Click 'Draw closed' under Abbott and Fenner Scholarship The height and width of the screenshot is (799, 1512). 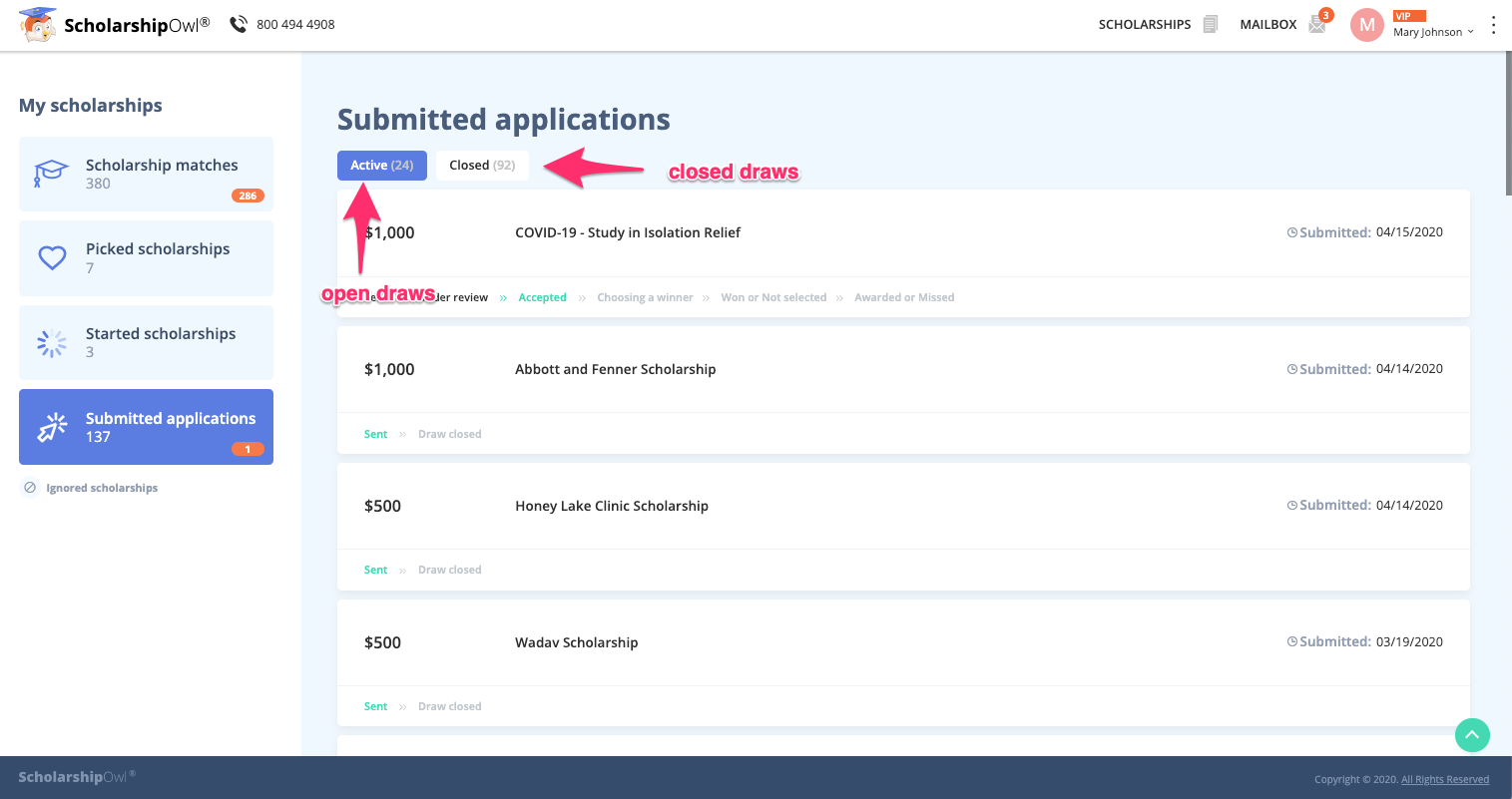[449, 434]
